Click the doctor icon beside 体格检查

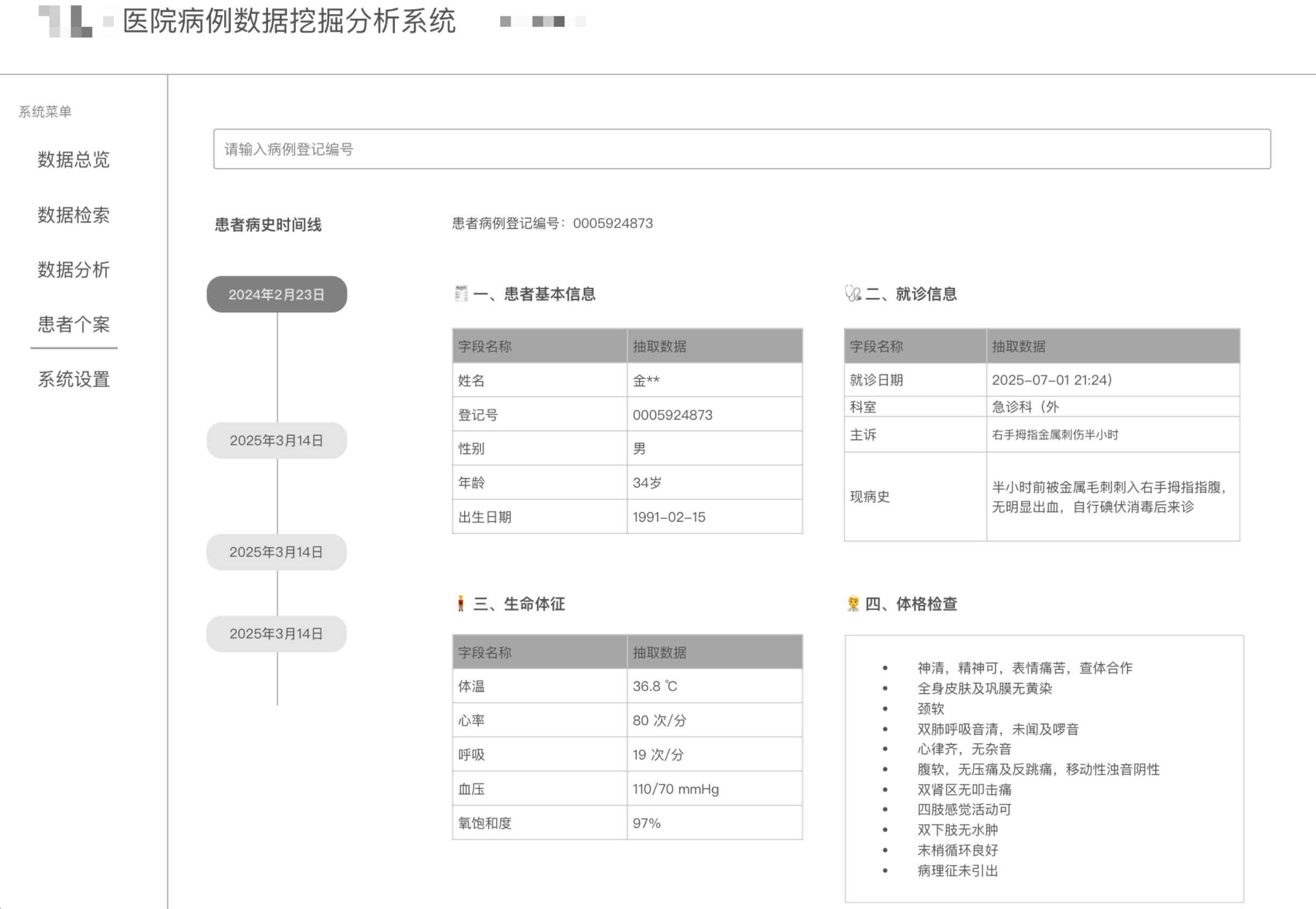tap(853, 604)
